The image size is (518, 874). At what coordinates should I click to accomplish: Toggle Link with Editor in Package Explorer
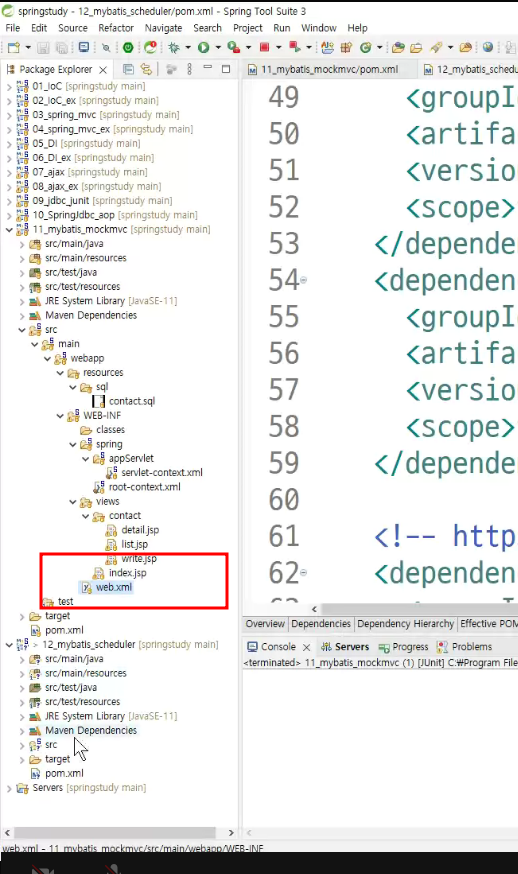point(146,69)
